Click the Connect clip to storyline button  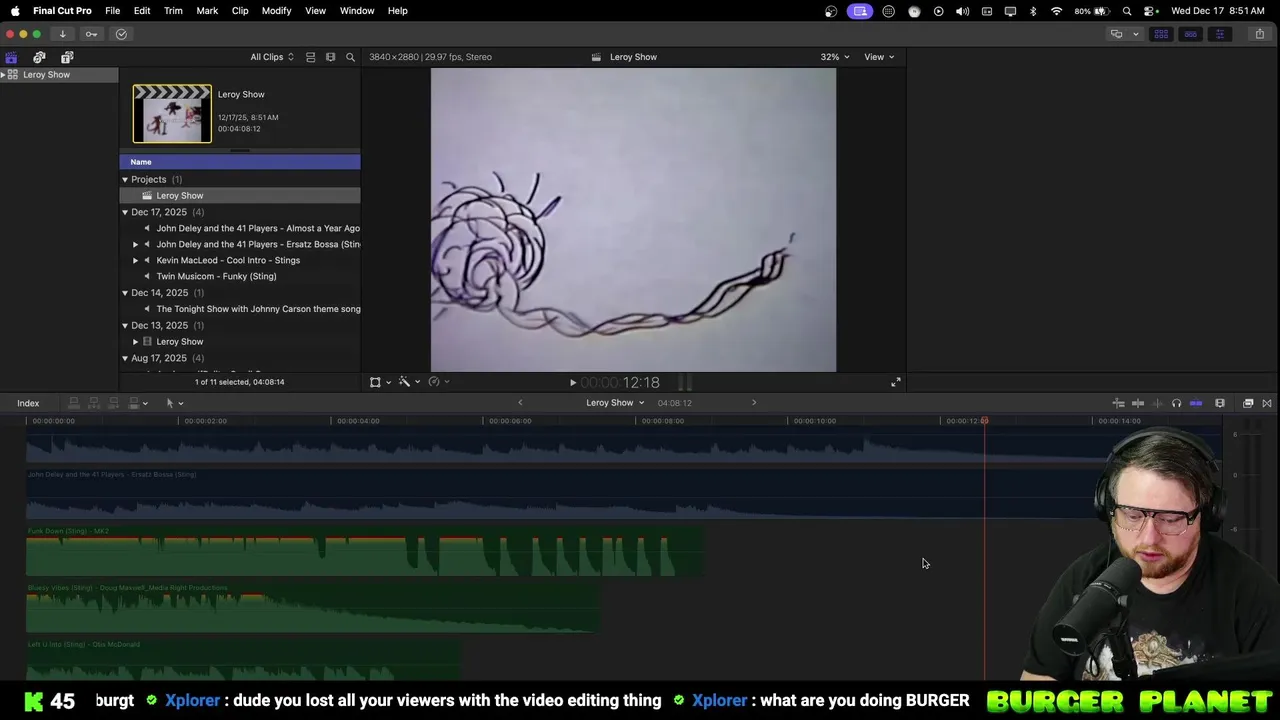click(74, 403)
